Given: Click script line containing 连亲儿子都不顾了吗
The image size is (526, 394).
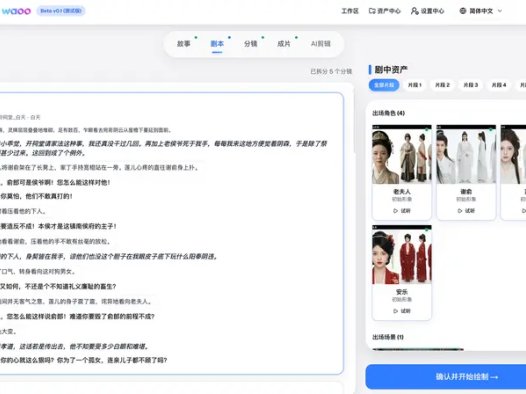Looking at the screenshot, I should (x=84, y=360).
